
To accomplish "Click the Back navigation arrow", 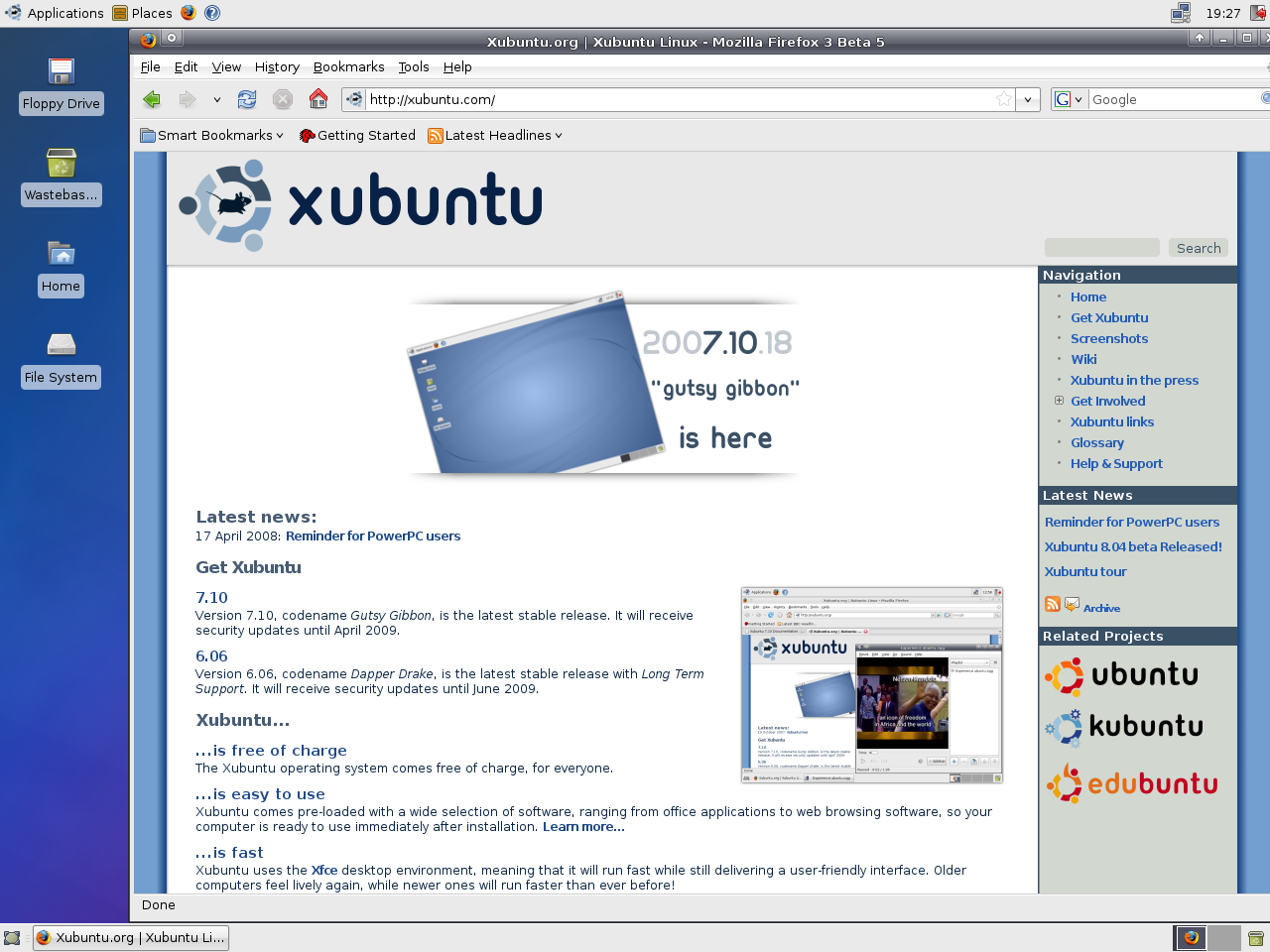I will [151, 99].
